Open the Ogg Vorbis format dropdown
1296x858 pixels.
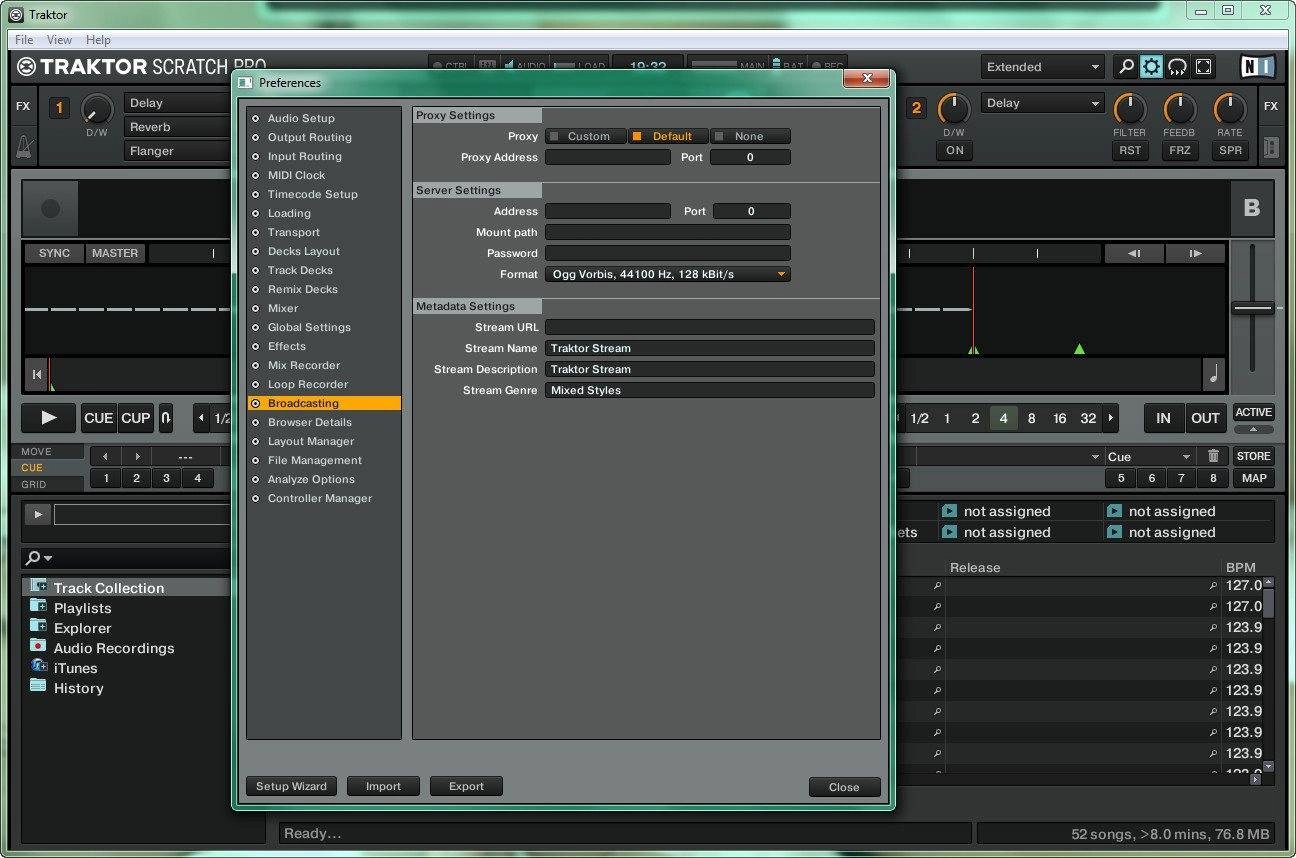point(668,274)
